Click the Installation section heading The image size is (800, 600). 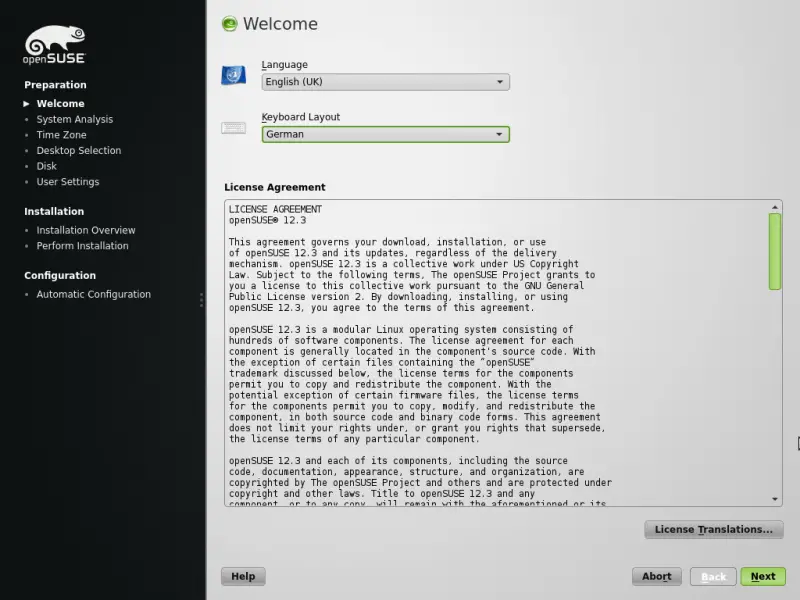tap(54, 211)
